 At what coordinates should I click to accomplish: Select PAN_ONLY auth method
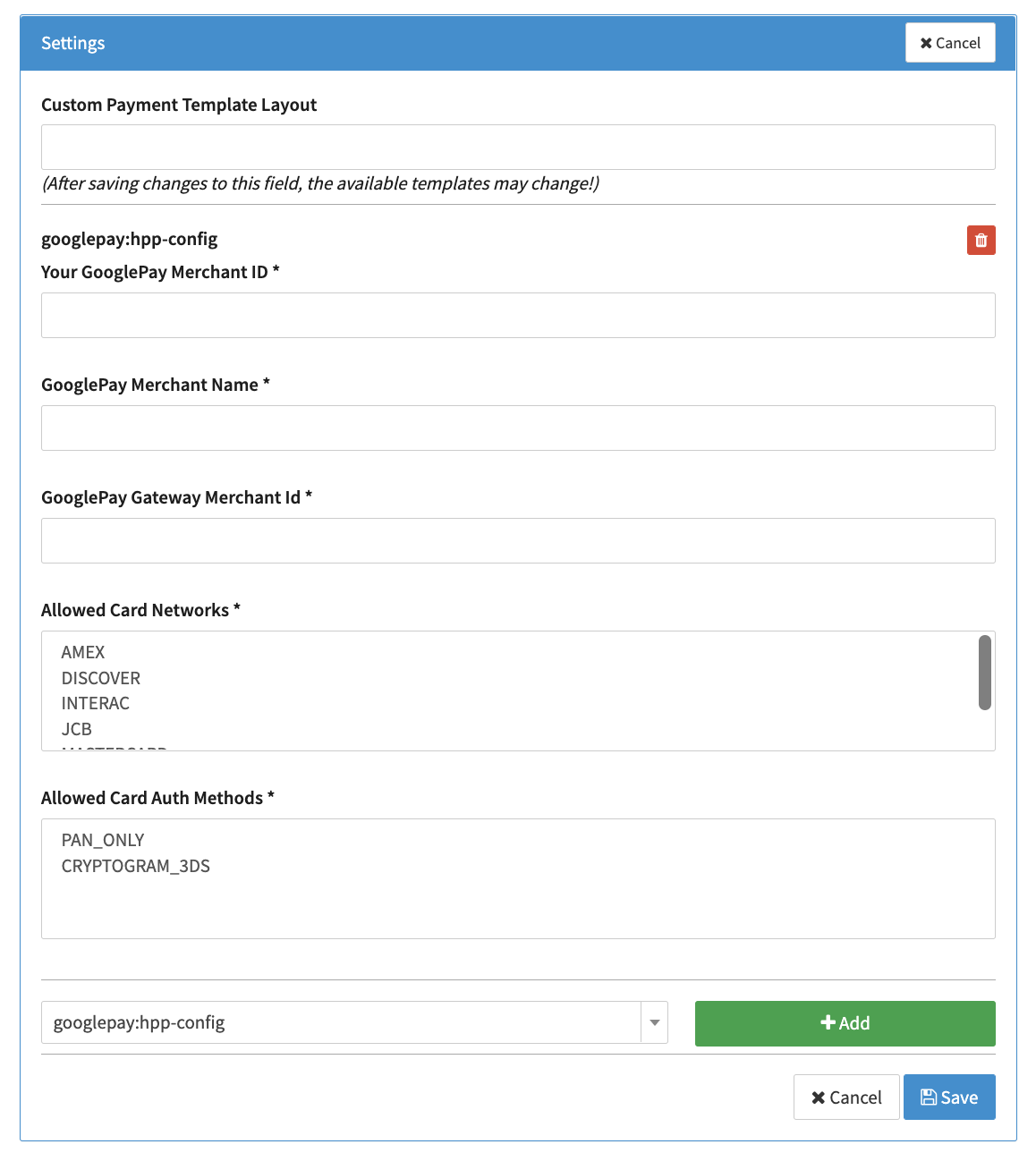103,841
